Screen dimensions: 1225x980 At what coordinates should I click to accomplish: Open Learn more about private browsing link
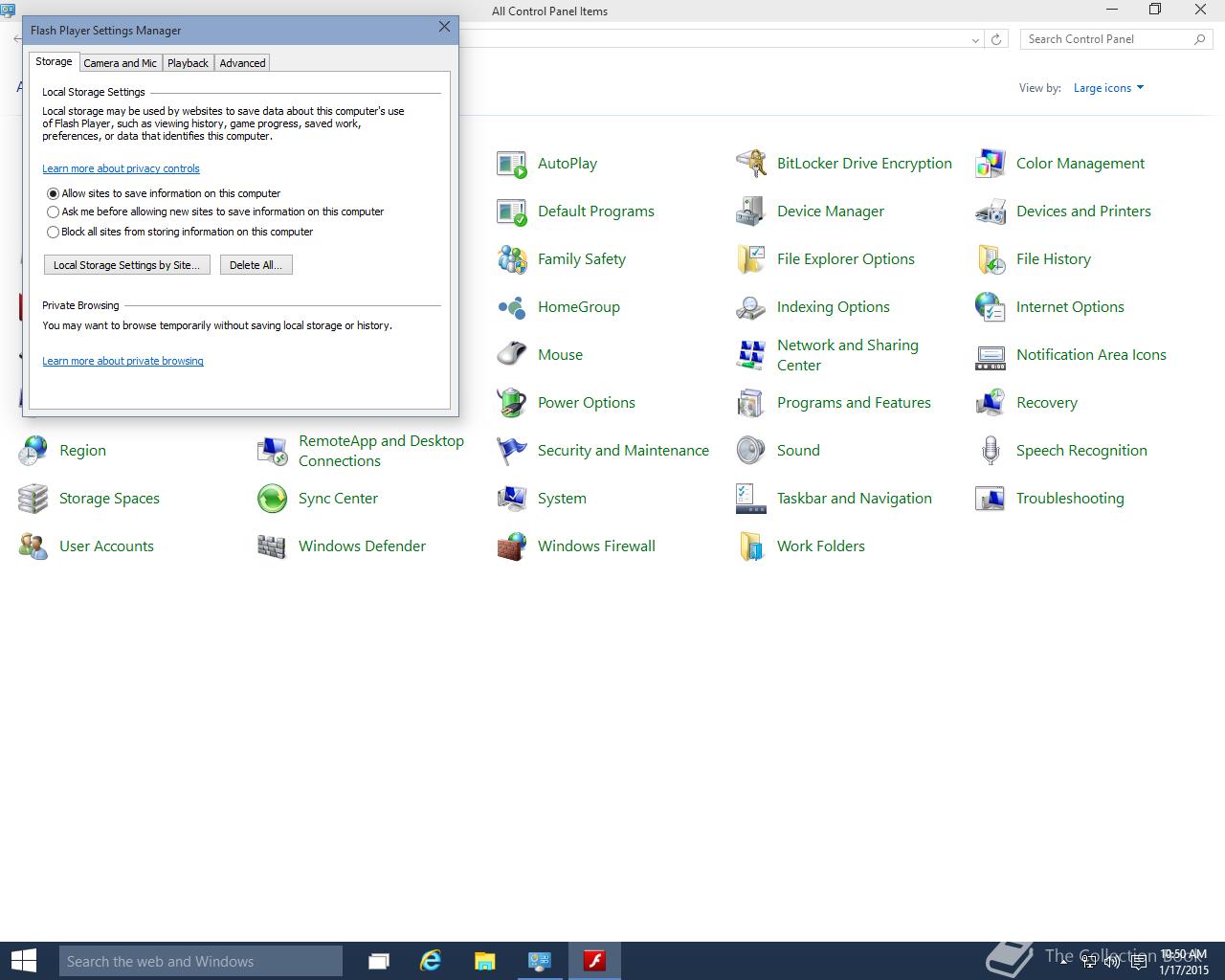tap(122, 361)
